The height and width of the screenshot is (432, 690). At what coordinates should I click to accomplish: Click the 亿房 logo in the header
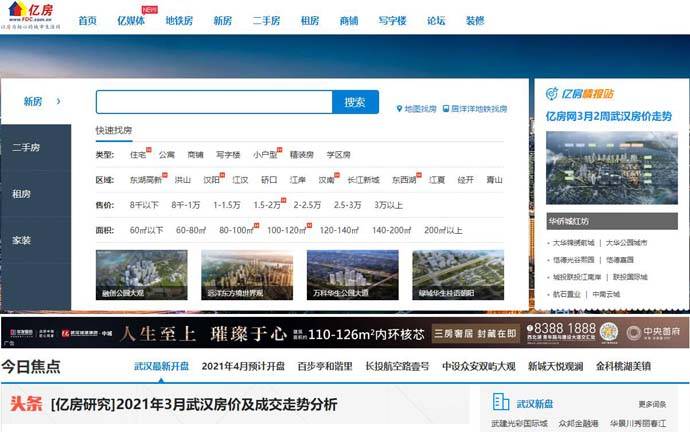[31, 15]
